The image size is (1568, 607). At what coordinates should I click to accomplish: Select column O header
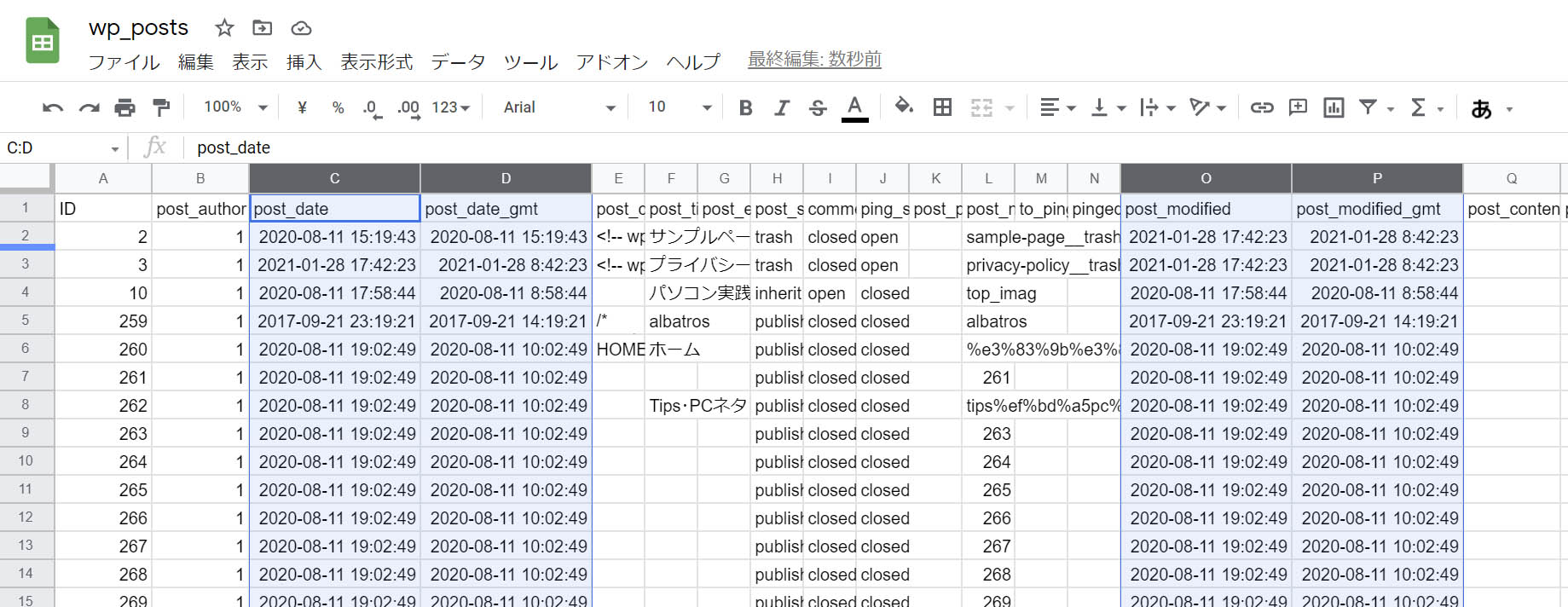click(1206, 178)
